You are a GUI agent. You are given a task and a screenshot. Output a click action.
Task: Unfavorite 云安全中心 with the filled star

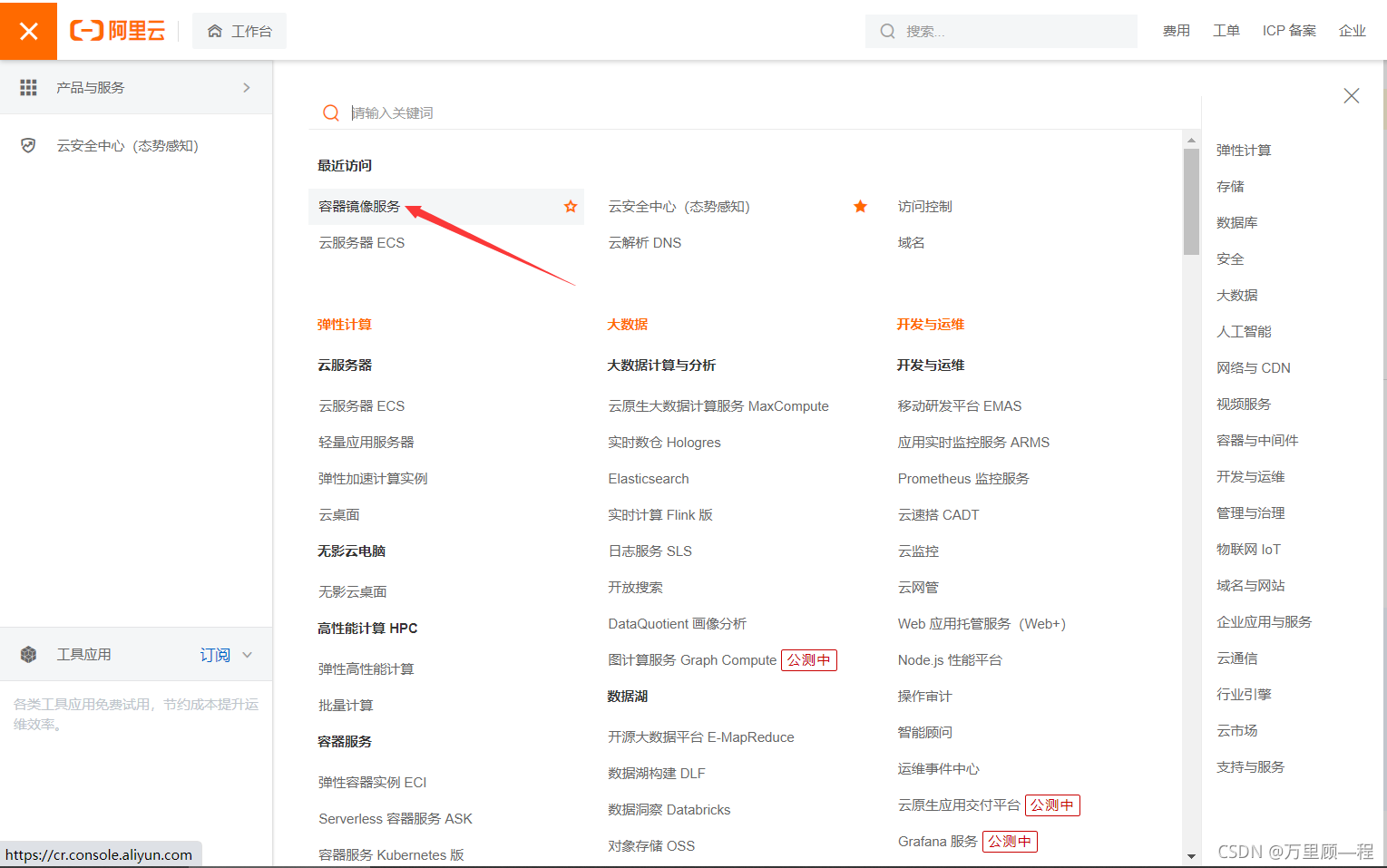pyautogui.click(x=860, y=207)
